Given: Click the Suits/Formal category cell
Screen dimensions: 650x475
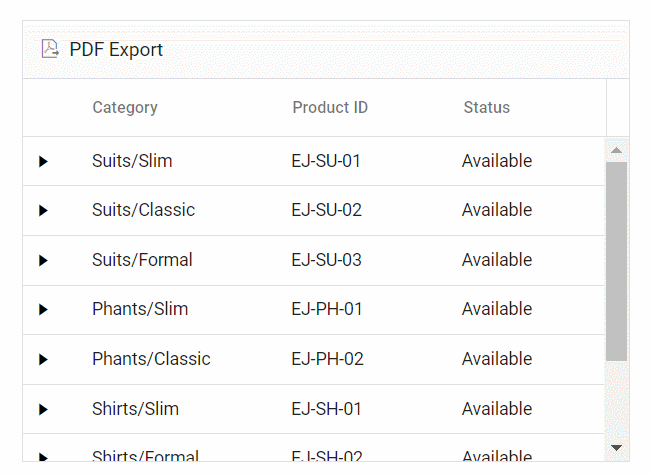Looking at the screenshot, I should [x=142, y=260].
